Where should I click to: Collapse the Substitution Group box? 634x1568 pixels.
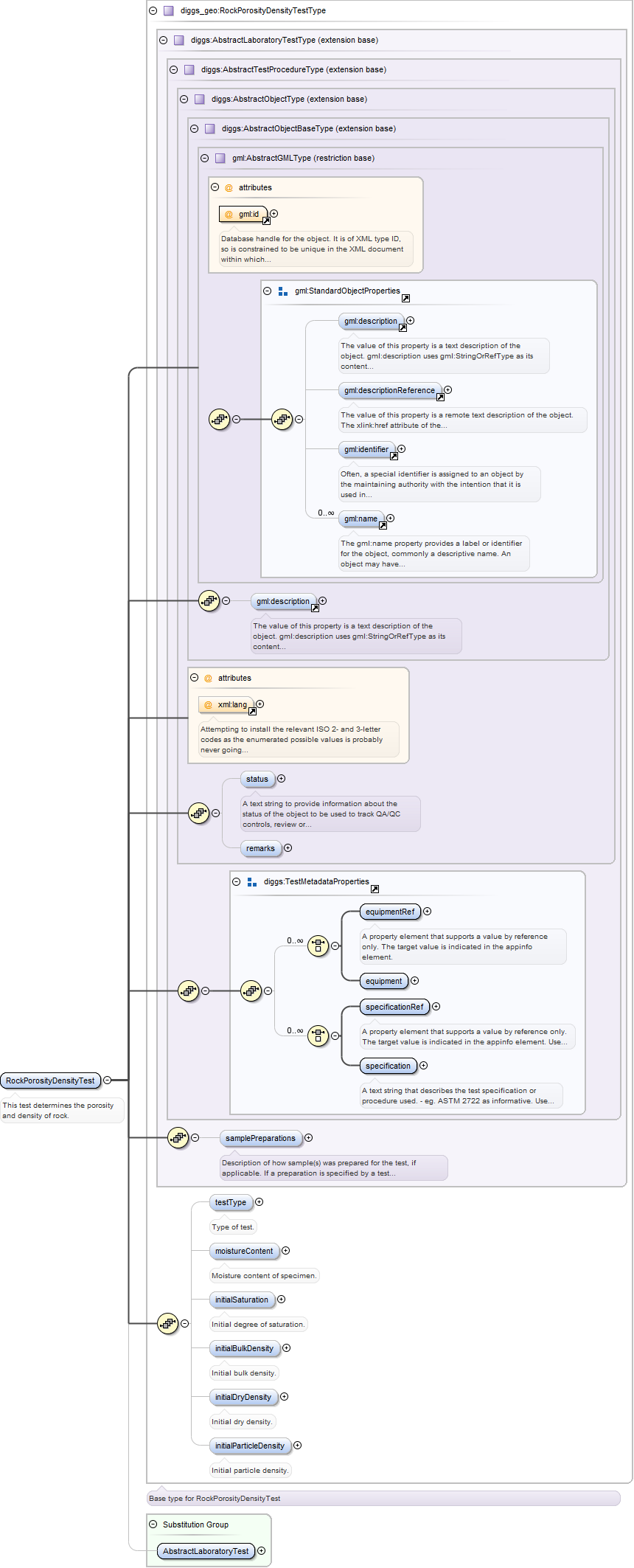[x=153, y=1524]
